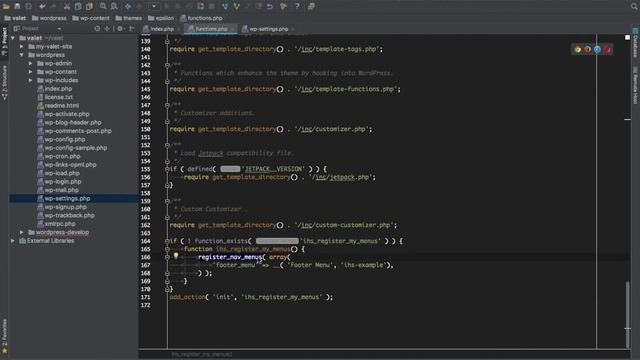
Task: Close the wp-settings.php tab
Action: point(293,29)
